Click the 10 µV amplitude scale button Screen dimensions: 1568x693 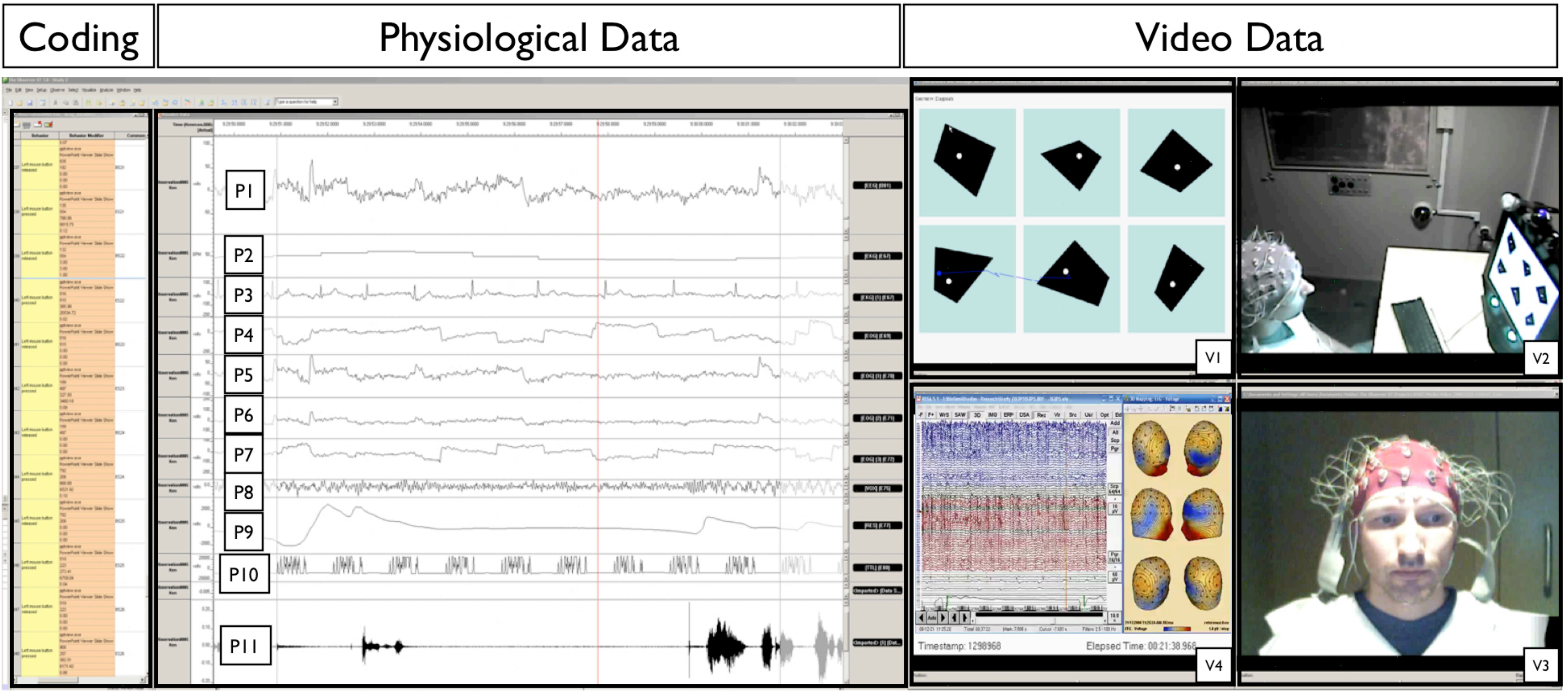pos(1115,509)
